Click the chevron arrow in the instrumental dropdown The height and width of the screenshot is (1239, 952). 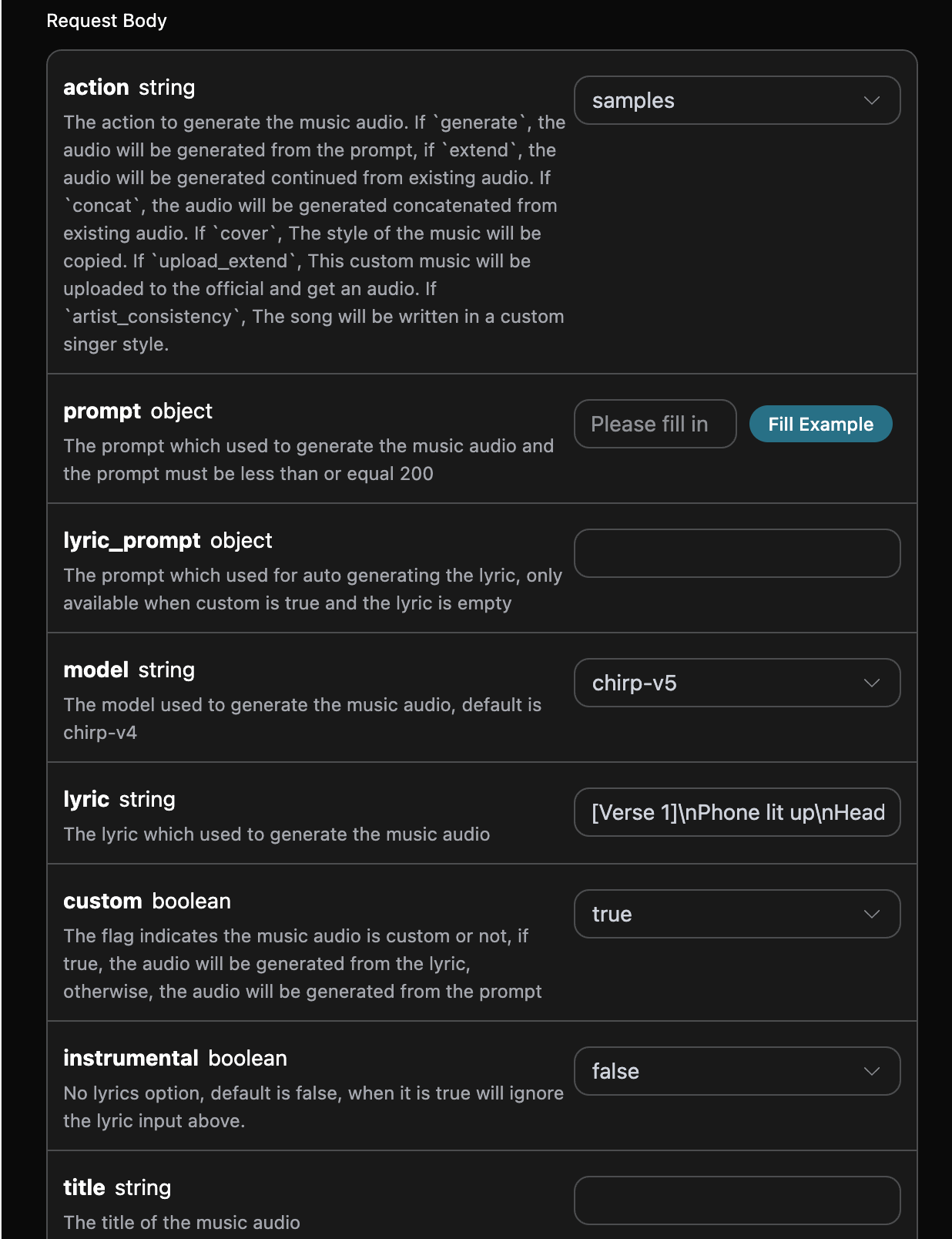point(871,1072)
